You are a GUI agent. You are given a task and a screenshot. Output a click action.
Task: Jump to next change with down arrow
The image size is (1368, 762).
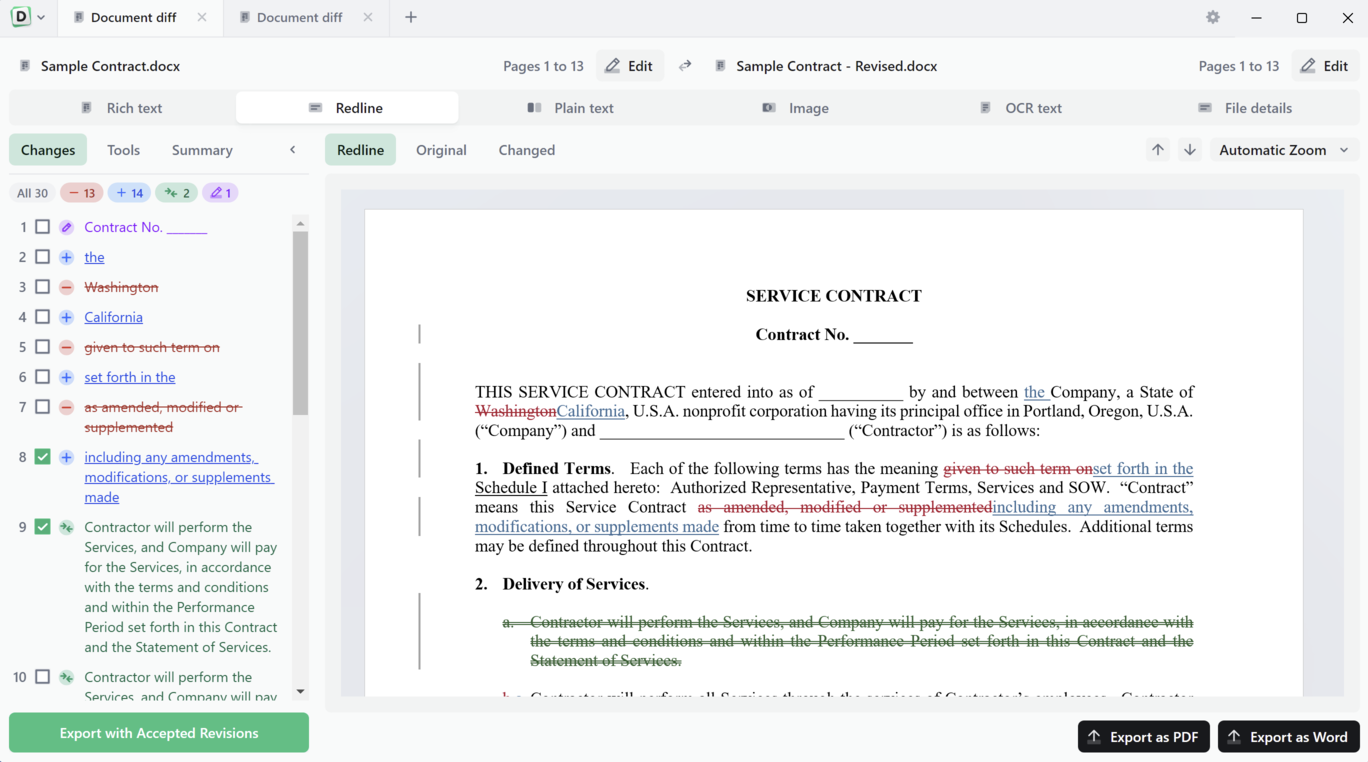click(1190, 150)
